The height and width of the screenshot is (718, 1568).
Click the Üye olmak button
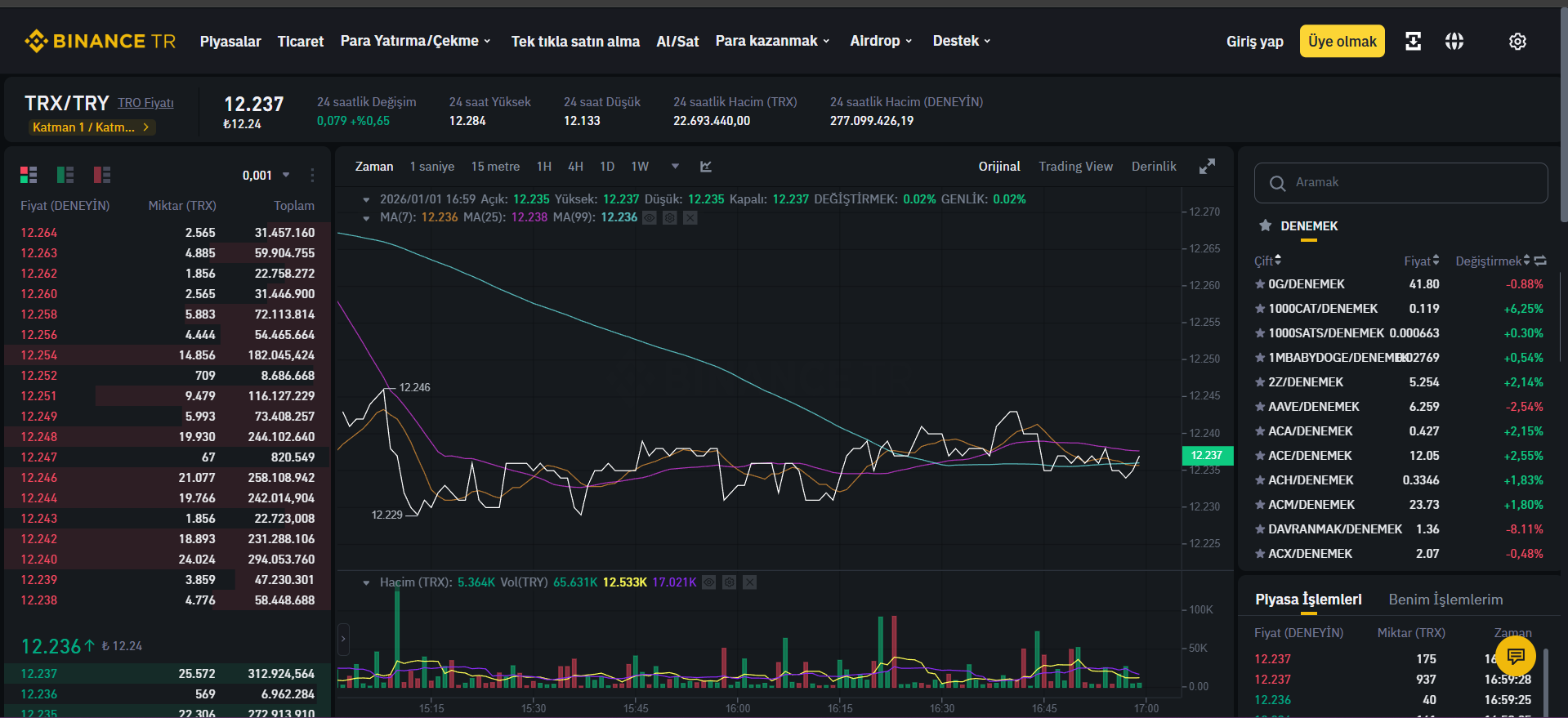[1342, 41]
